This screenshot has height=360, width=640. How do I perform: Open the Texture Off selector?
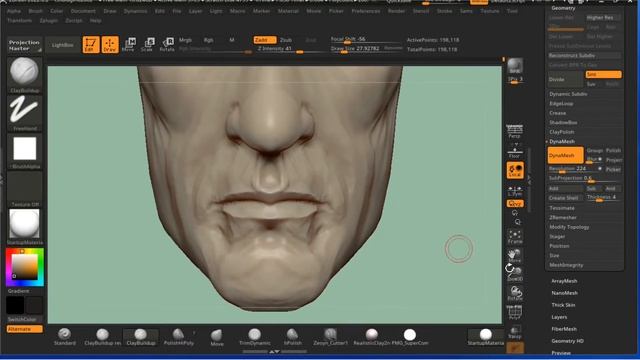[24, 189]
